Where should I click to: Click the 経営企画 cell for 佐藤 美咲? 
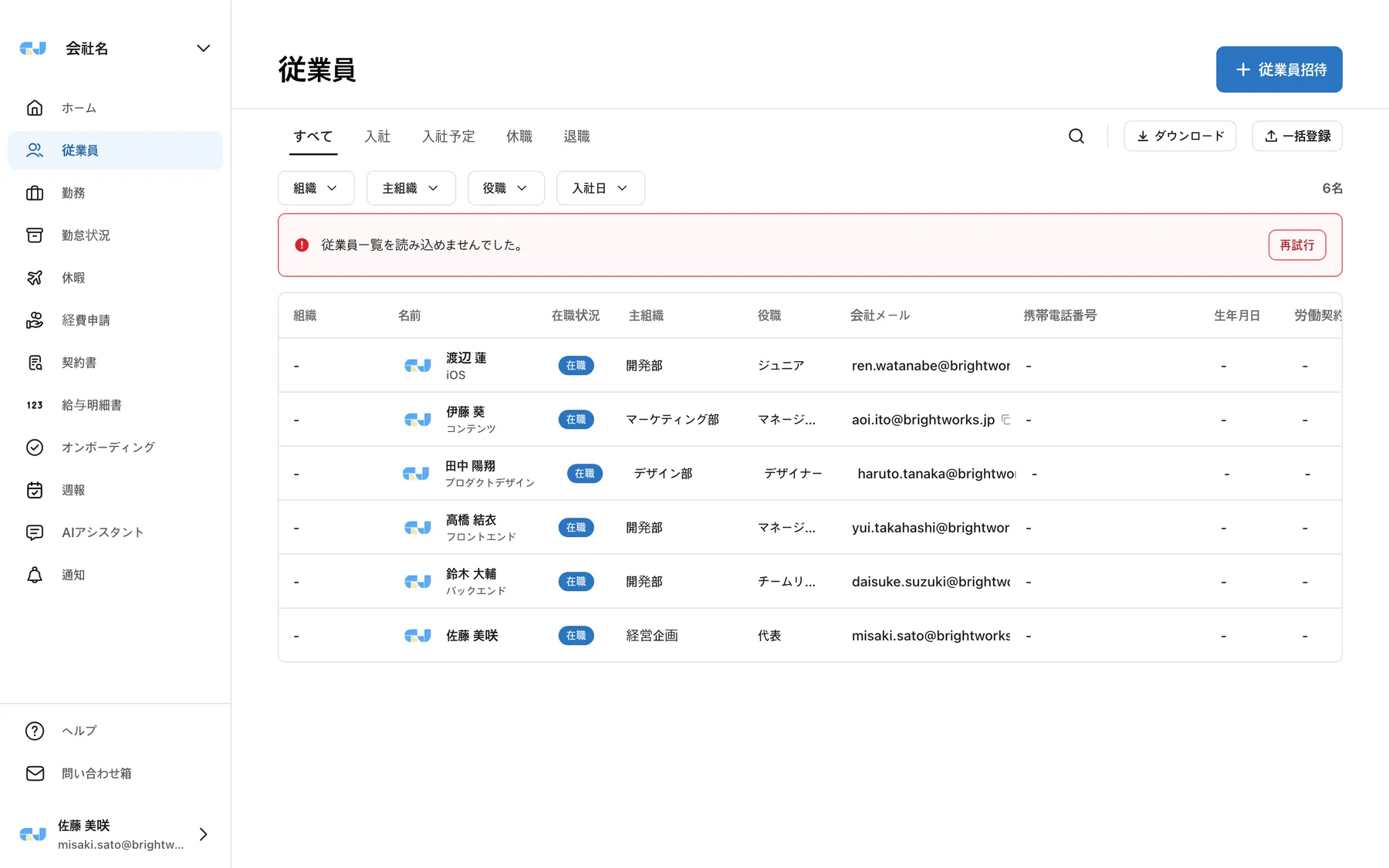tap(652, 636)
